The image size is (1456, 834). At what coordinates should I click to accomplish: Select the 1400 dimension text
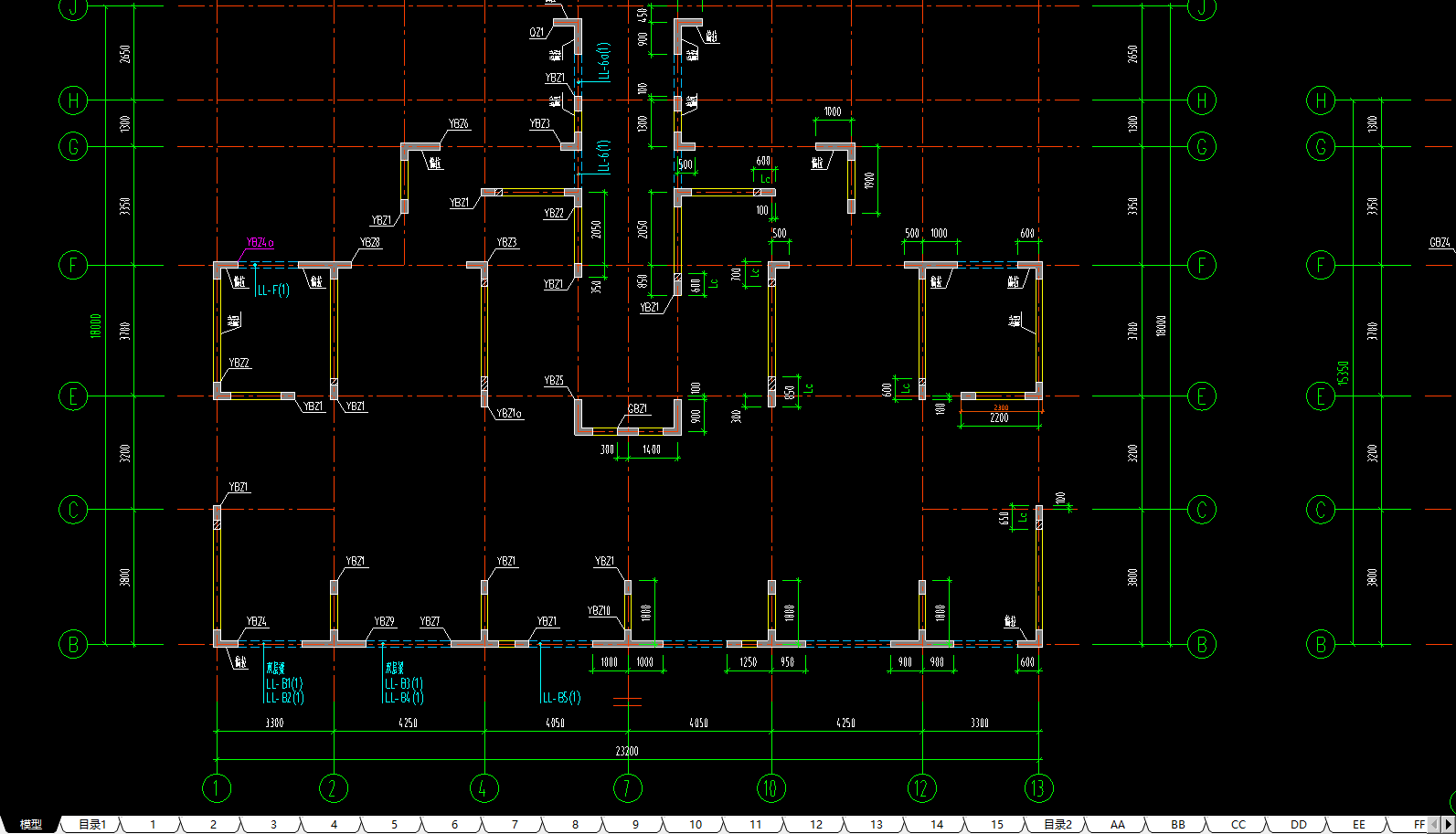(x=652, y=450)
